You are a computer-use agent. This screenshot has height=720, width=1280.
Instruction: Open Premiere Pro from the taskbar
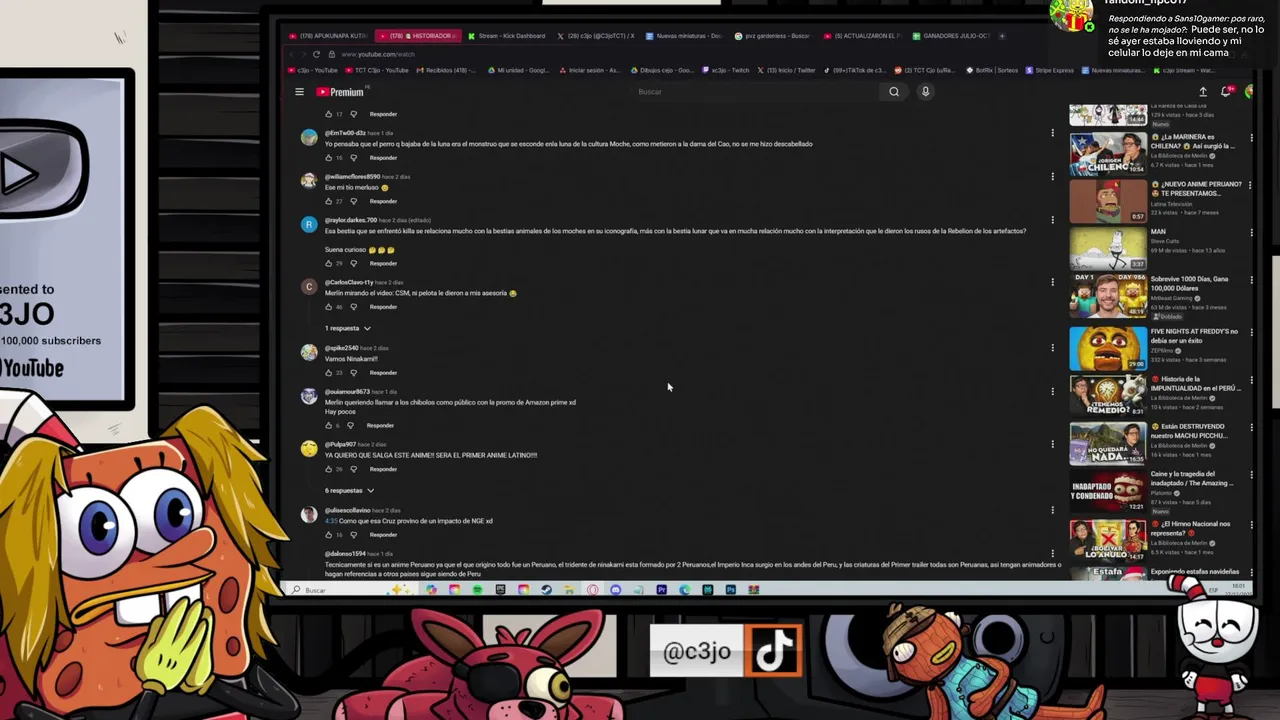click(x=661, y=590)
